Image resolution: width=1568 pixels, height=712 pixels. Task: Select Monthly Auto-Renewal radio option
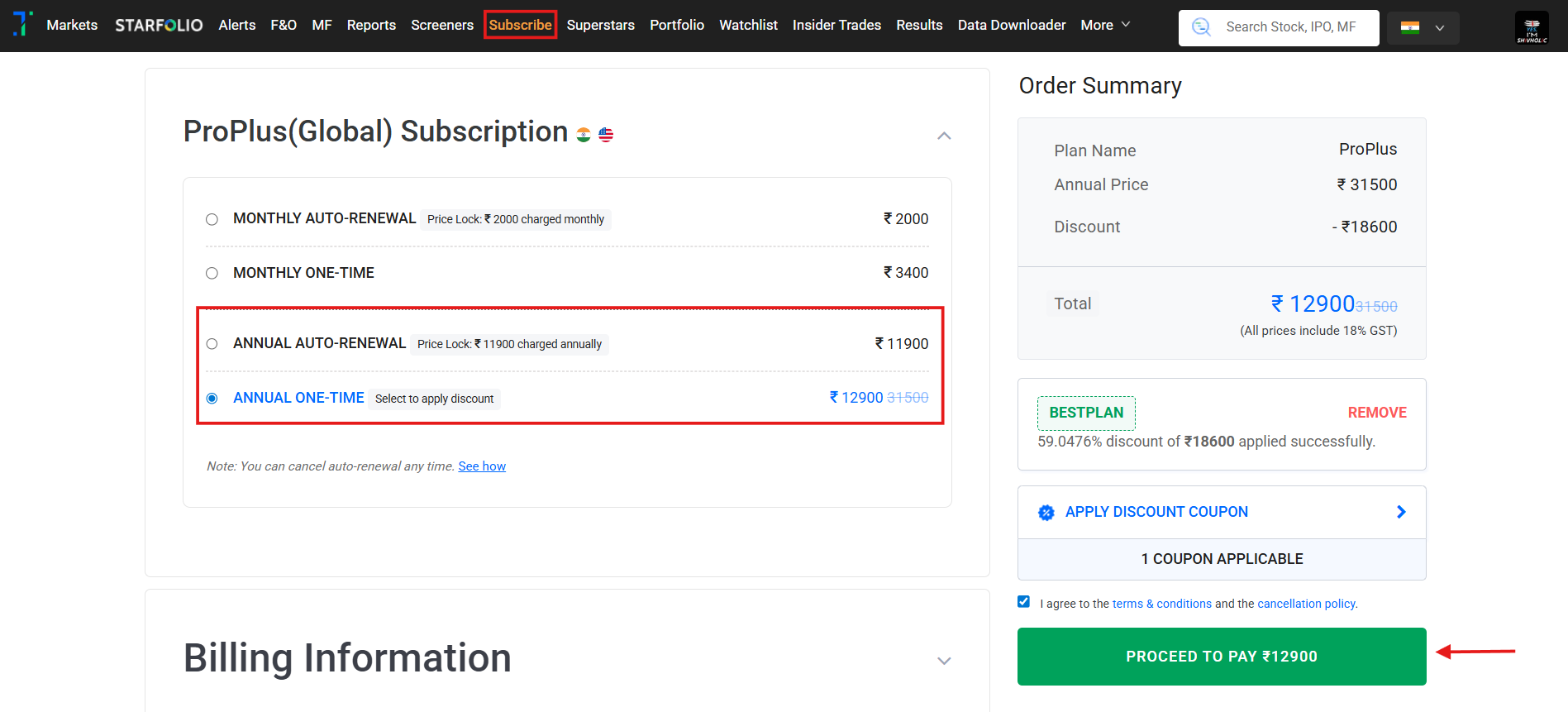(212, 219)
